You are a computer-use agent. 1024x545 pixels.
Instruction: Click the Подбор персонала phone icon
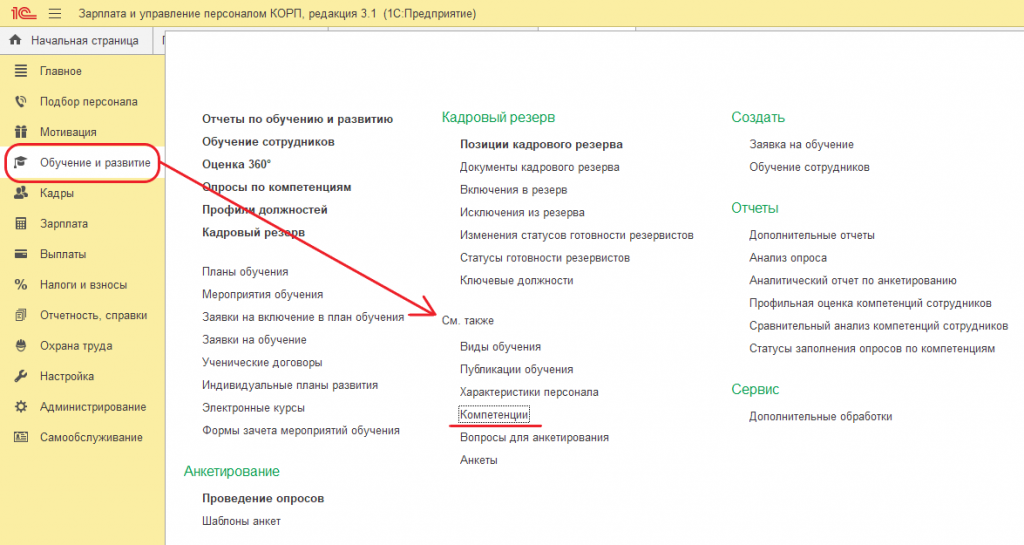pyautogui.click(x=21, y=101)
